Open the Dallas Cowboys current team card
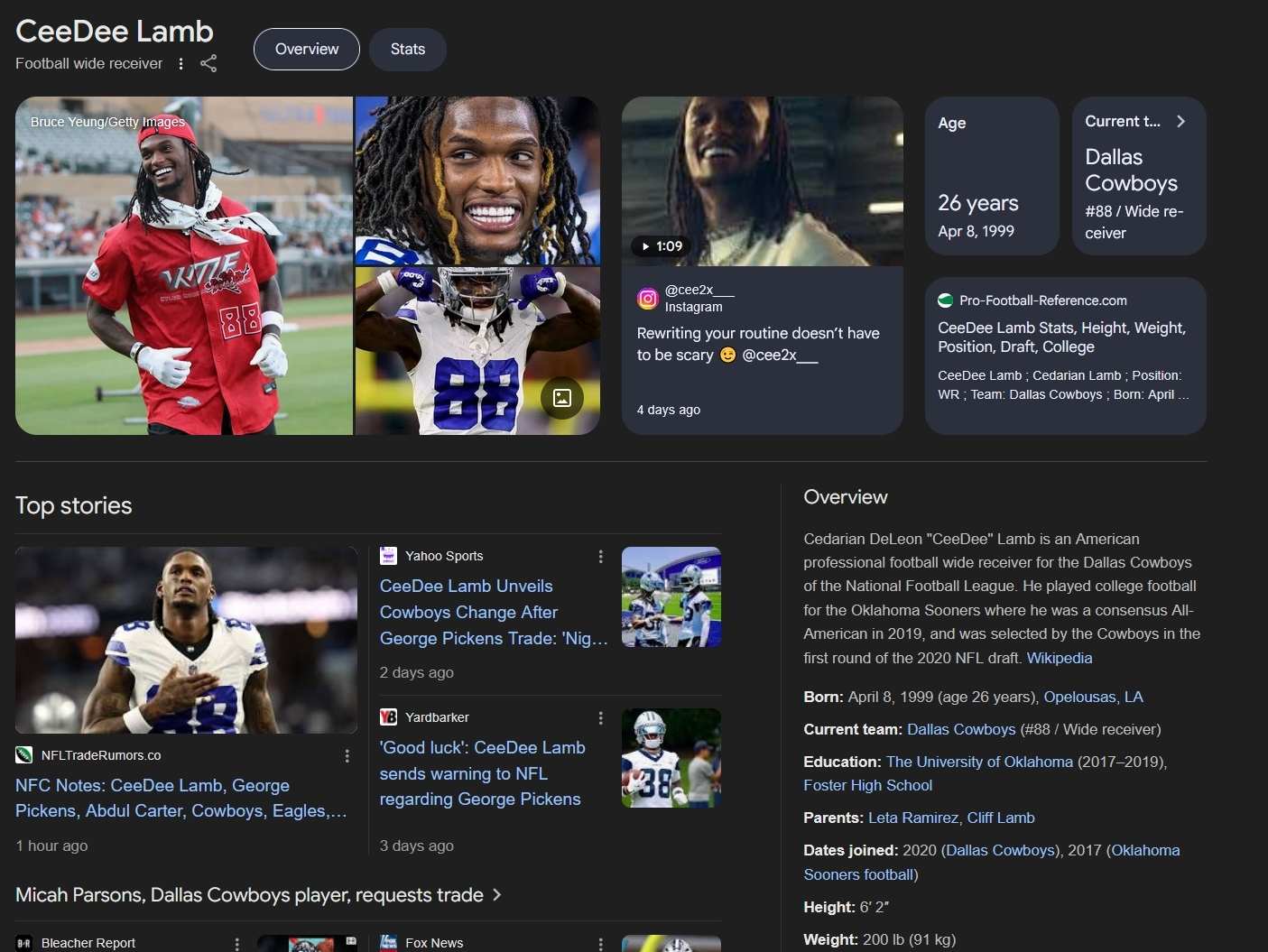 pos(1139,176)
